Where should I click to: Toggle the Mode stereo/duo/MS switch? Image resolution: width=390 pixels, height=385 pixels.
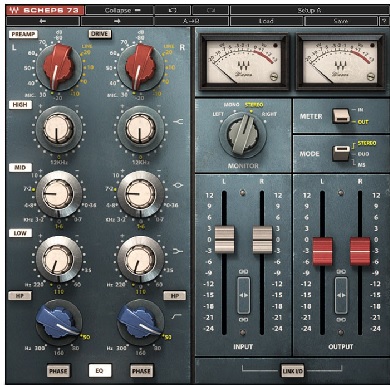pos(341,153)
